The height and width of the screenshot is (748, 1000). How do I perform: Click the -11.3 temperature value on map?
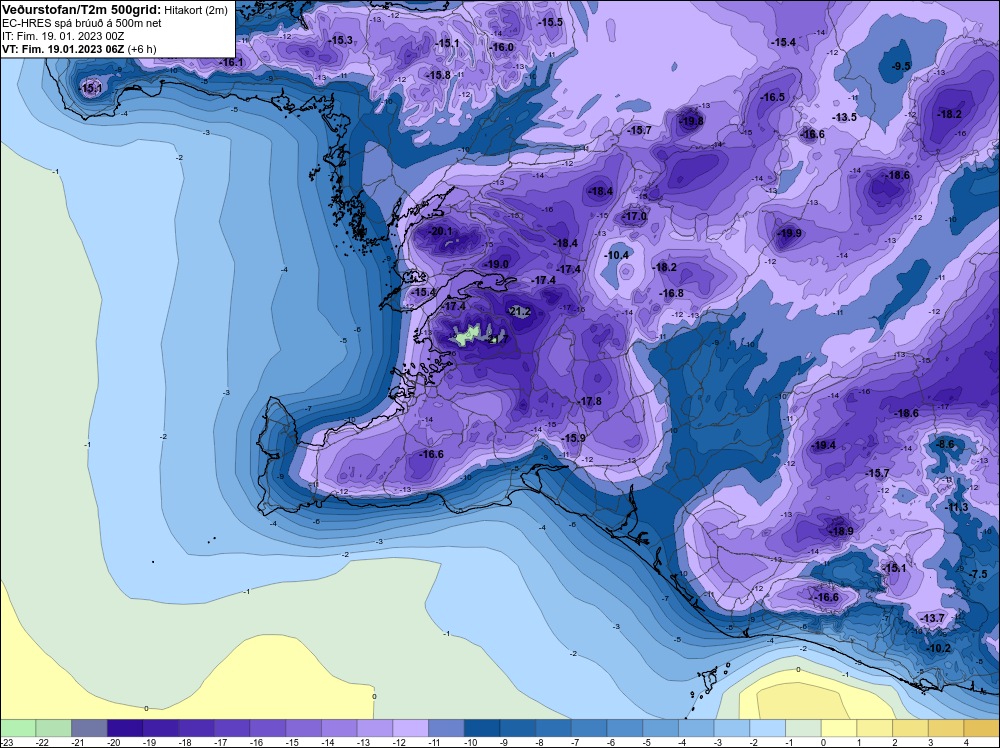958,507
